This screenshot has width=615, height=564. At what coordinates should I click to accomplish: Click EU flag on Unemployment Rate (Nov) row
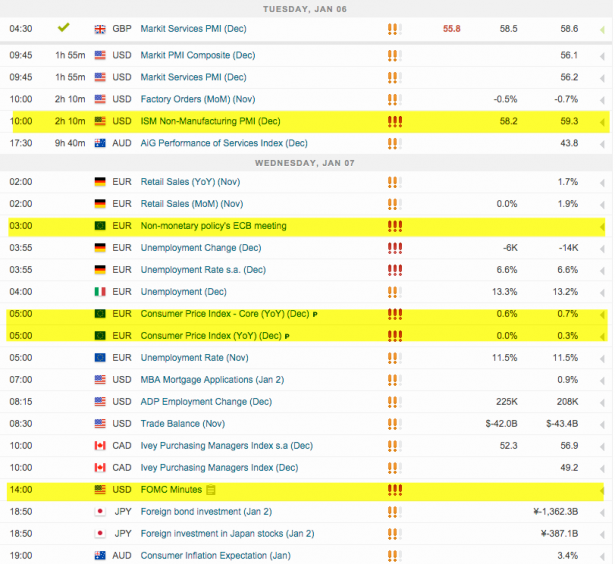click(100, 358)
